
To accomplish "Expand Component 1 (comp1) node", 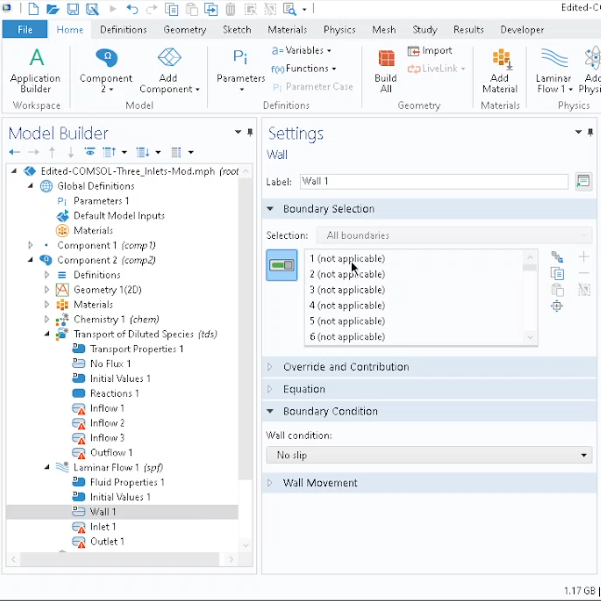I will tap(31, 245).
